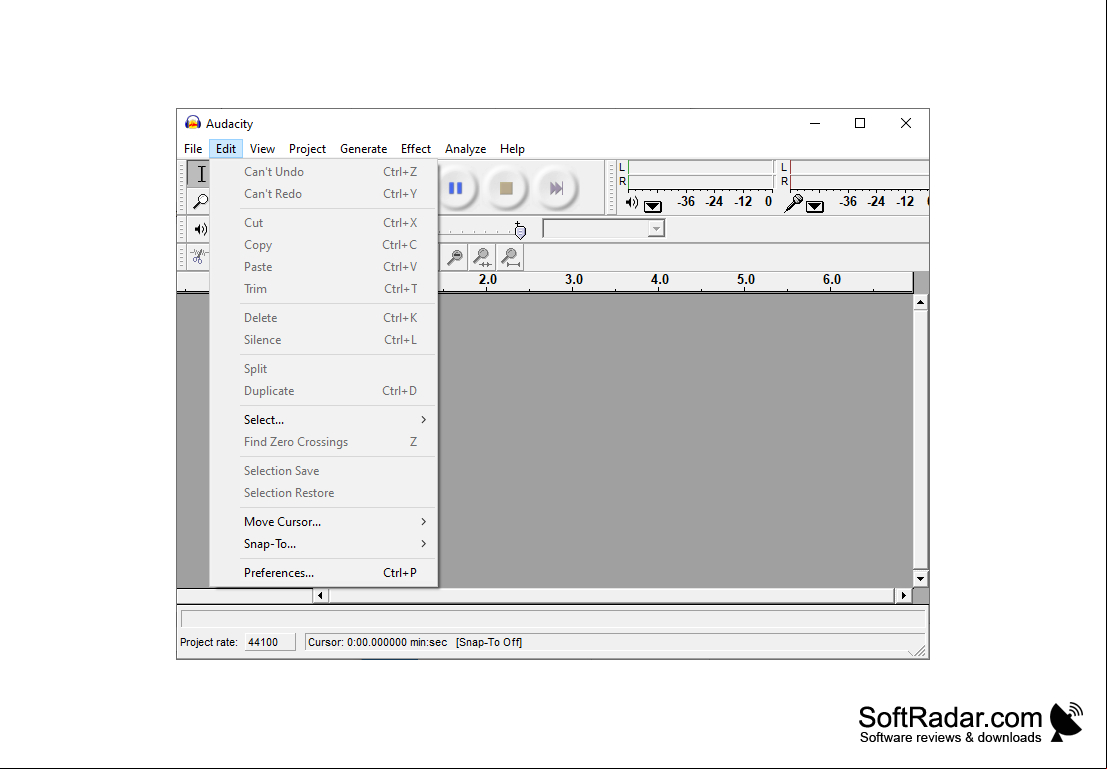Viewport: 1107px width, 769px height.
Task: Open the Help menu
Action: [x=512, y=148]
